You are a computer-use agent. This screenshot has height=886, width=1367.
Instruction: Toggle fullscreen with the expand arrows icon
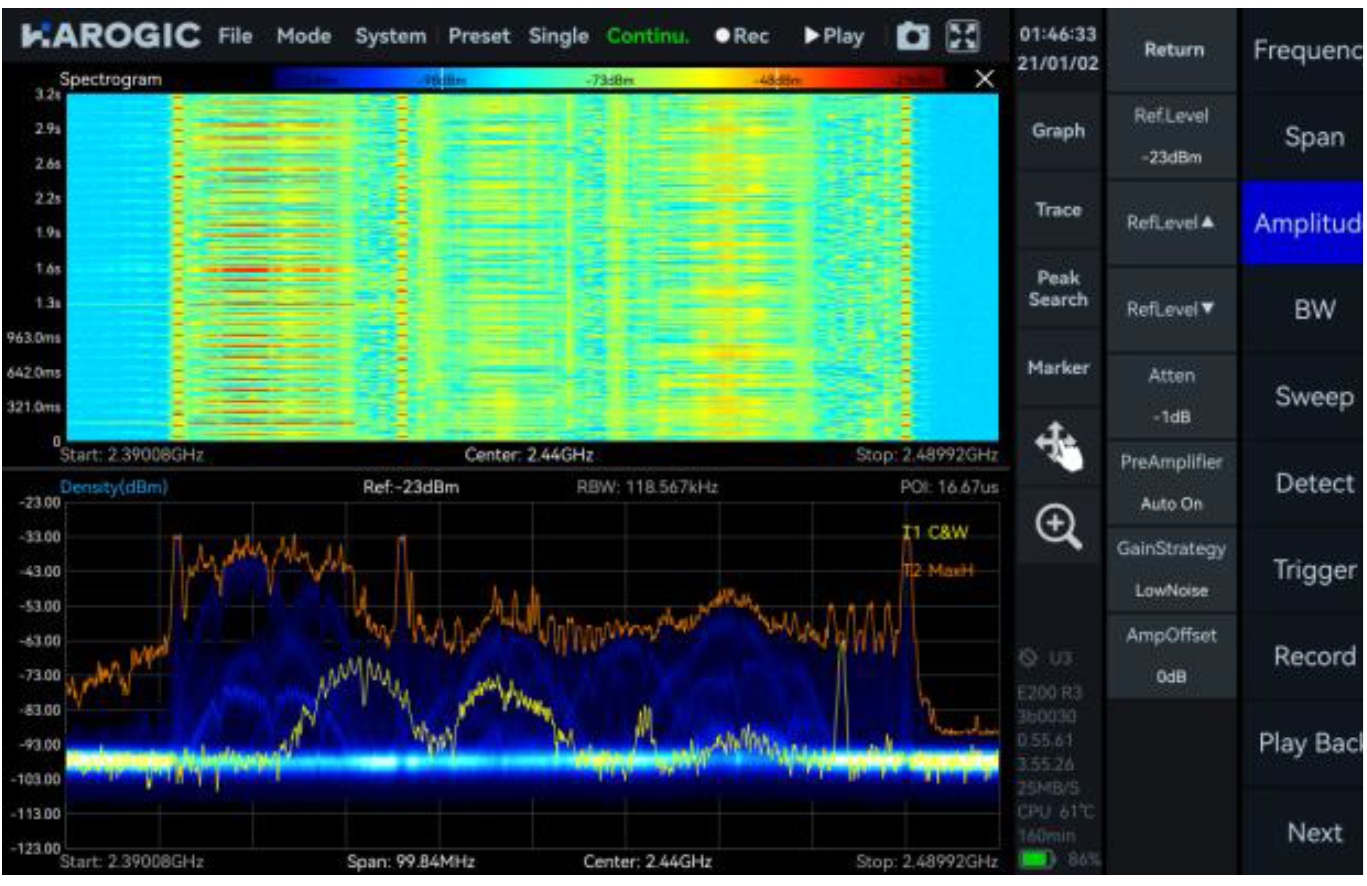pyautogui.click(x=961, y=36)
